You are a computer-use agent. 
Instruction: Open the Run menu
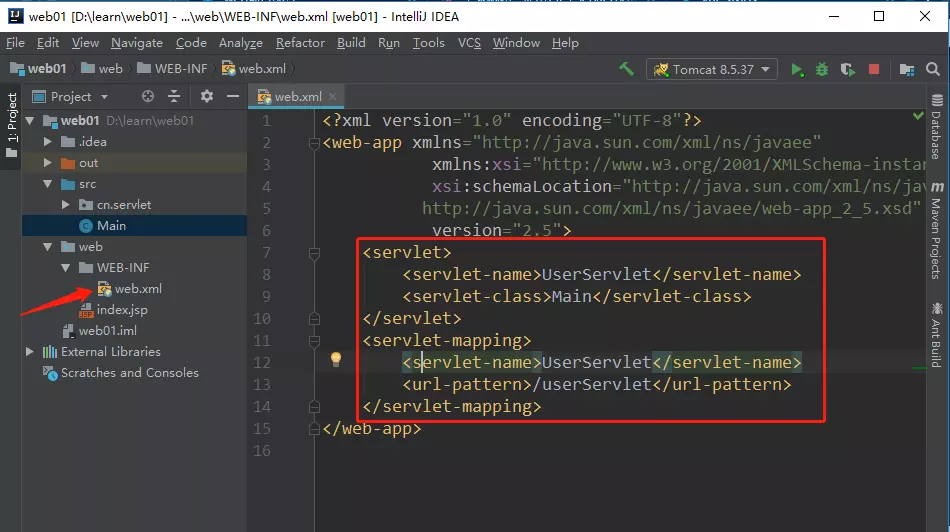click(389, 43)
